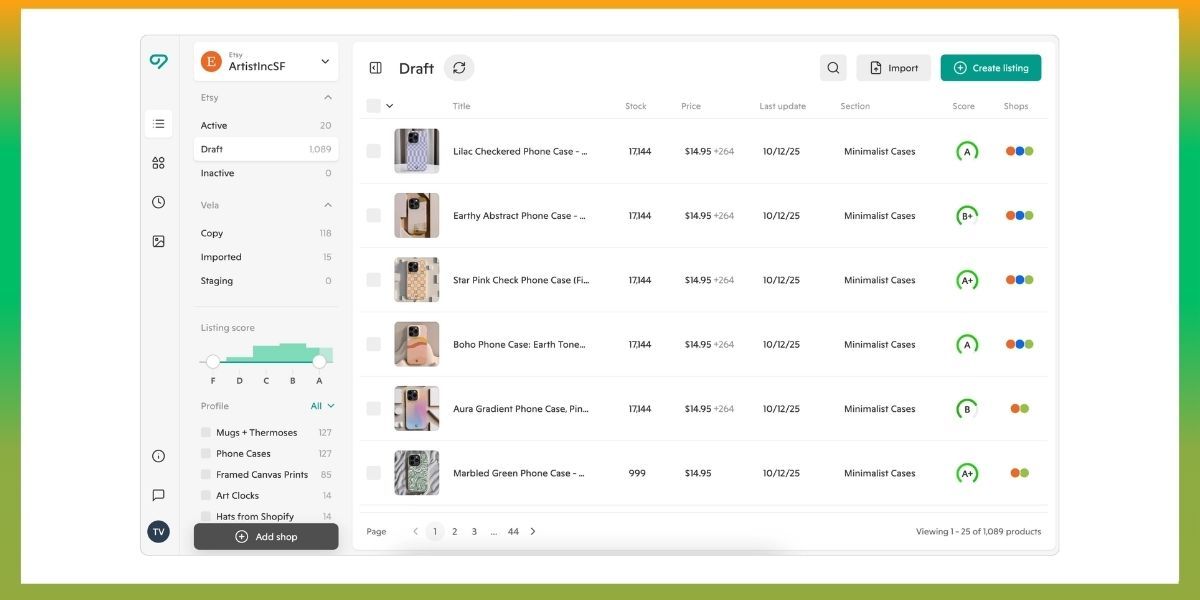Viewport: 1200px width, 600px height.
Task: Open the ArtistIncSF shop dropdown
Action: click(266, 62)
